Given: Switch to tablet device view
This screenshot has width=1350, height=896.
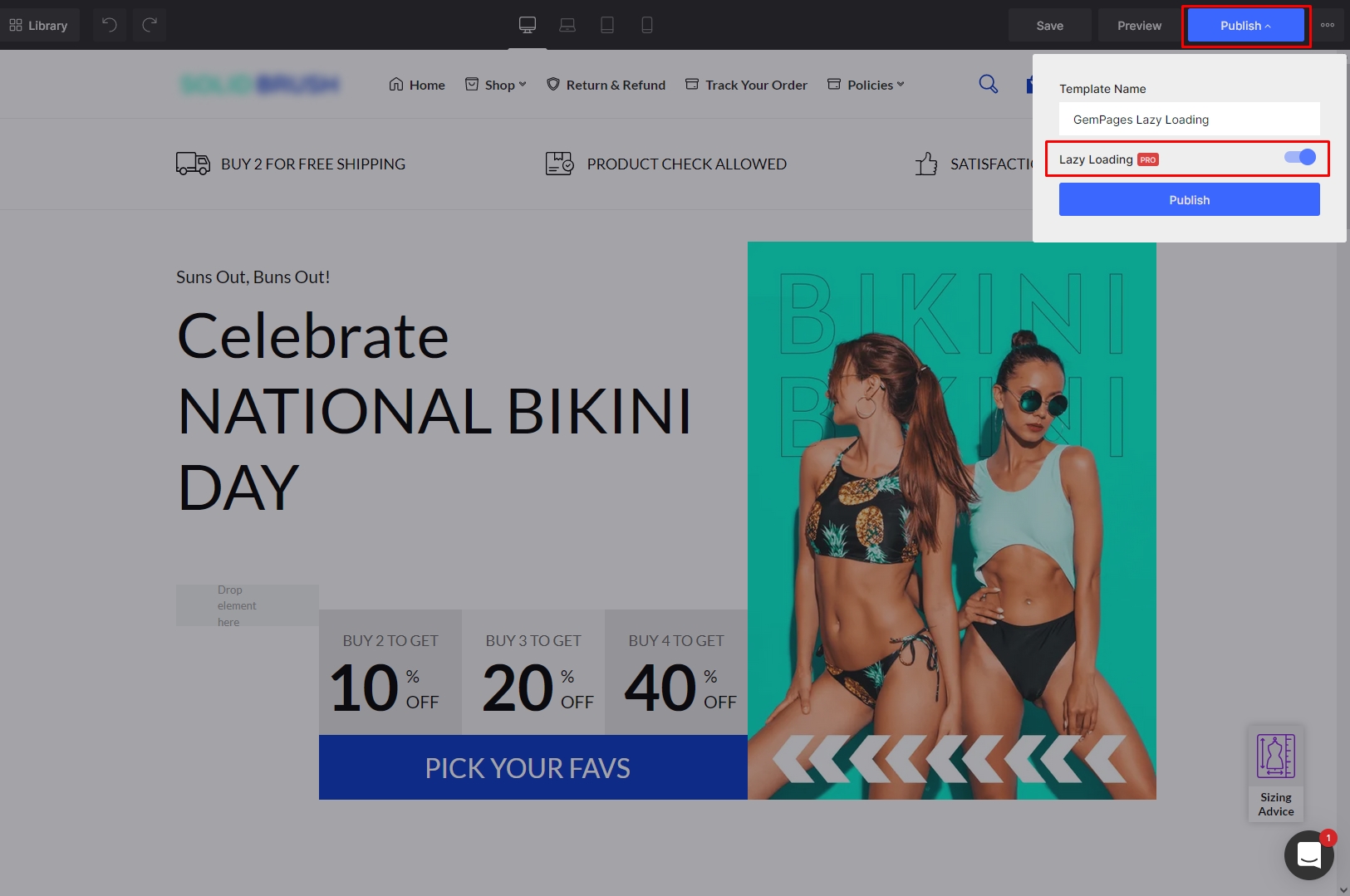Looking at the screenshot, I should click(x=607, y=25).
